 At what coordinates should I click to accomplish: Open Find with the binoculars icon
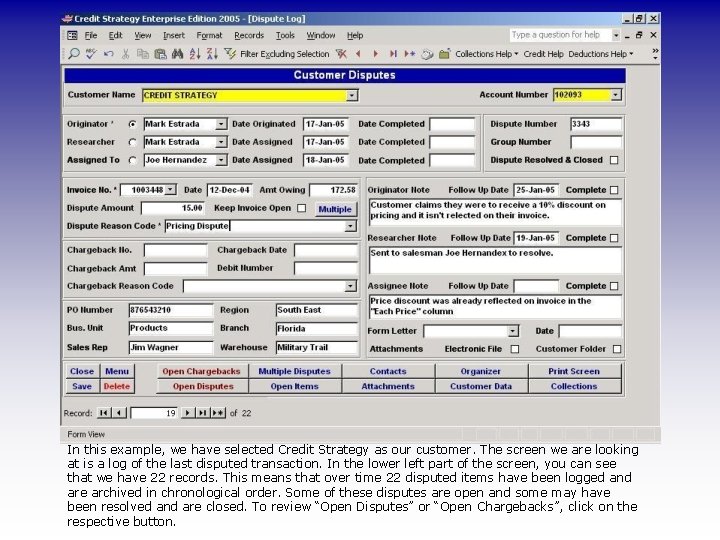coord(177,54)
